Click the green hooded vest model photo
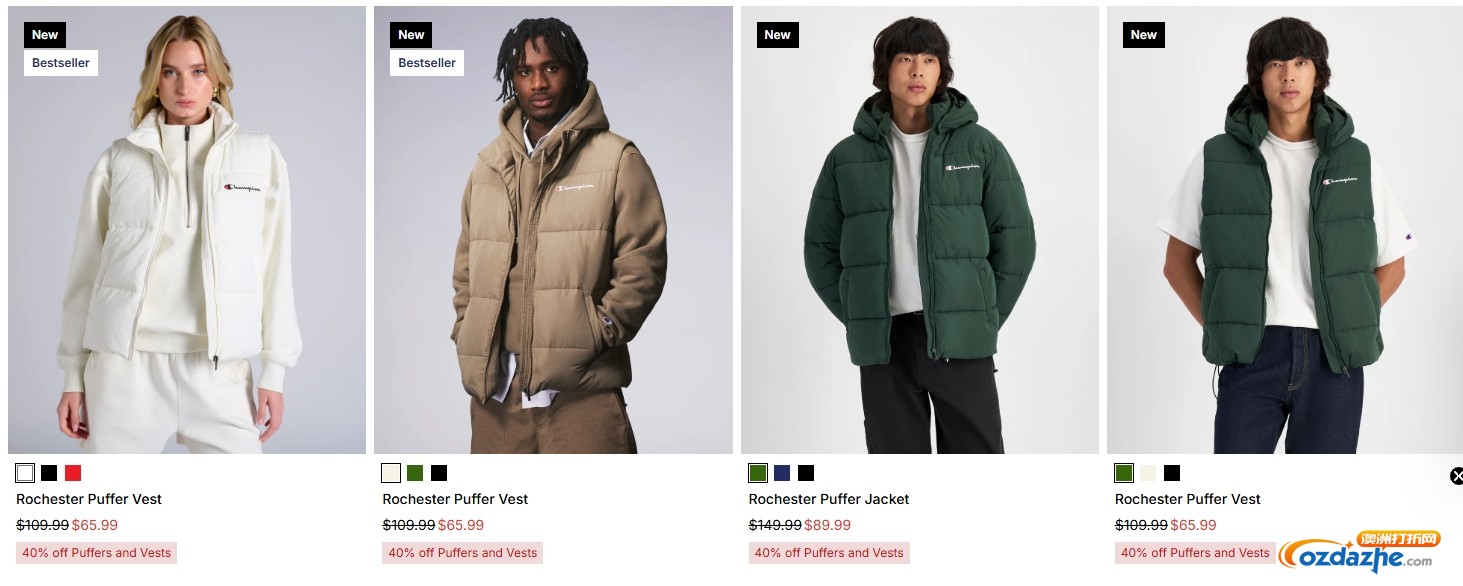This screenshot has height=586, width=1463. click(1285, 230)
